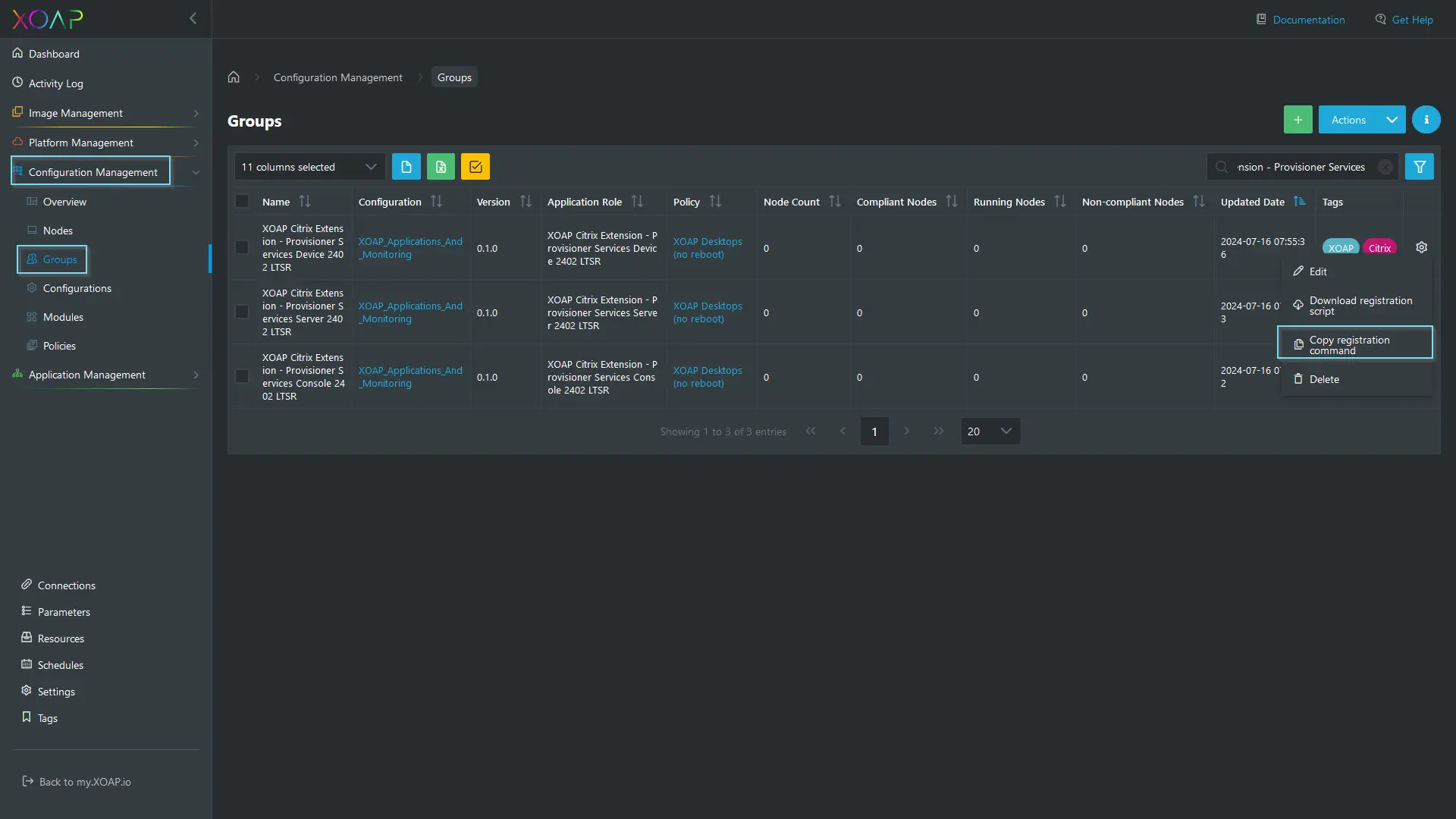
Task: Expand the Application Management menu
Action: click(x=105, y=375)
